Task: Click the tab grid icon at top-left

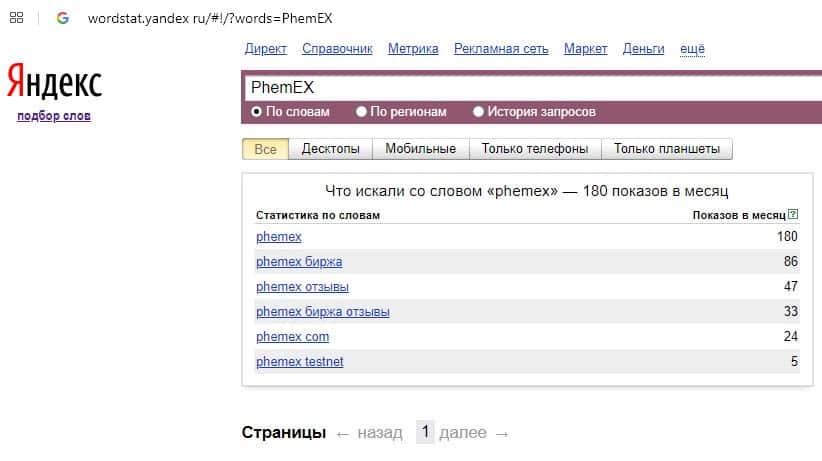Action: [x=17, y=17]
